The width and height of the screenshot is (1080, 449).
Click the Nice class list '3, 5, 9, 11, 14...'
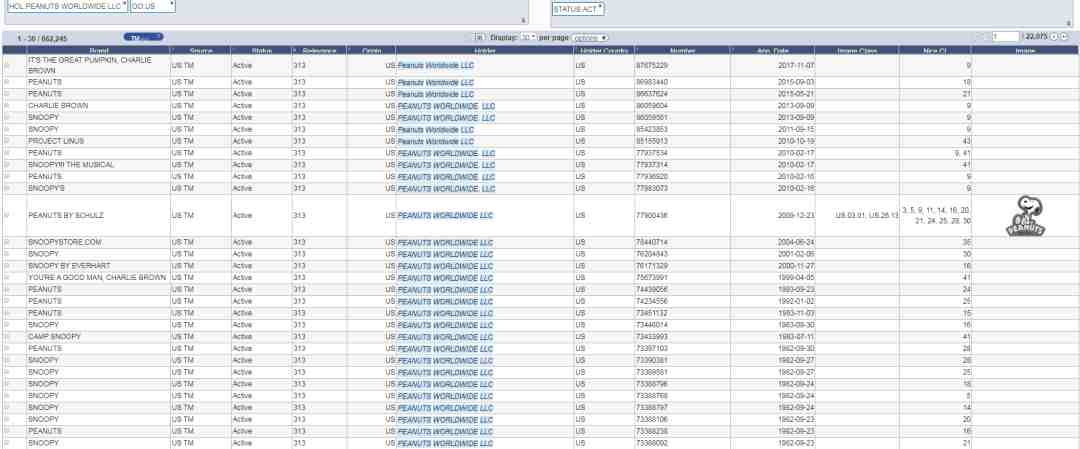[x=936, y=216]
